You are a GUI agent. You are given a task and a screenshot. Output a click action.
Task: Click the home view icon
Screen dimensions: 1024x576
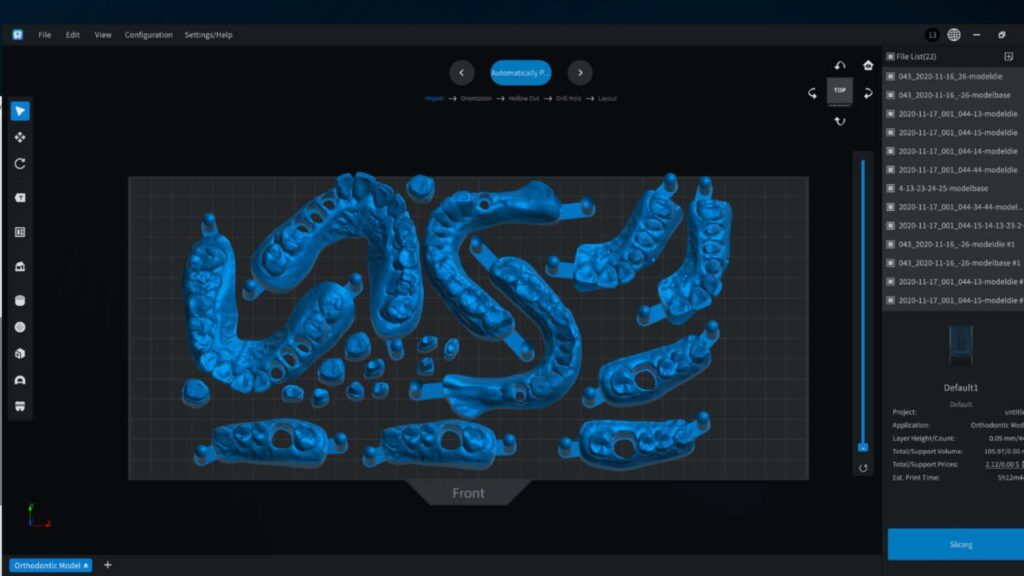tap(868, 66)
